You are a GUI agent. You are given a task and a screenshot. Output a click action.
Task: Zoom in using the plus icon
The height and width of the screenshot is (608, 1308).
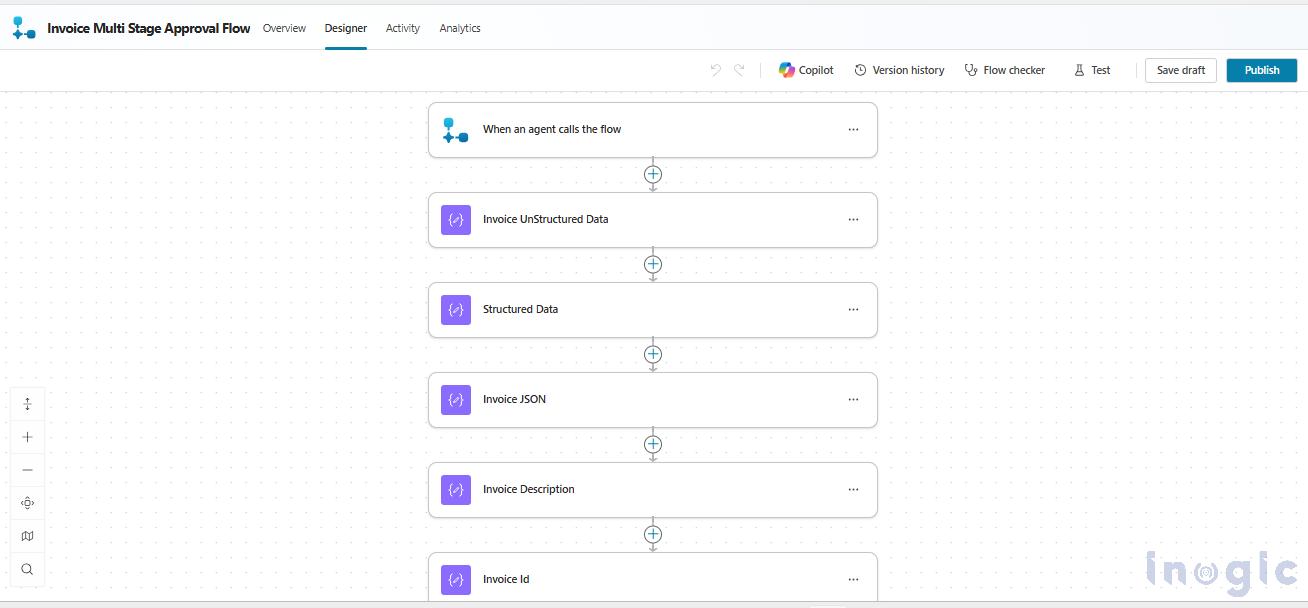27,436
